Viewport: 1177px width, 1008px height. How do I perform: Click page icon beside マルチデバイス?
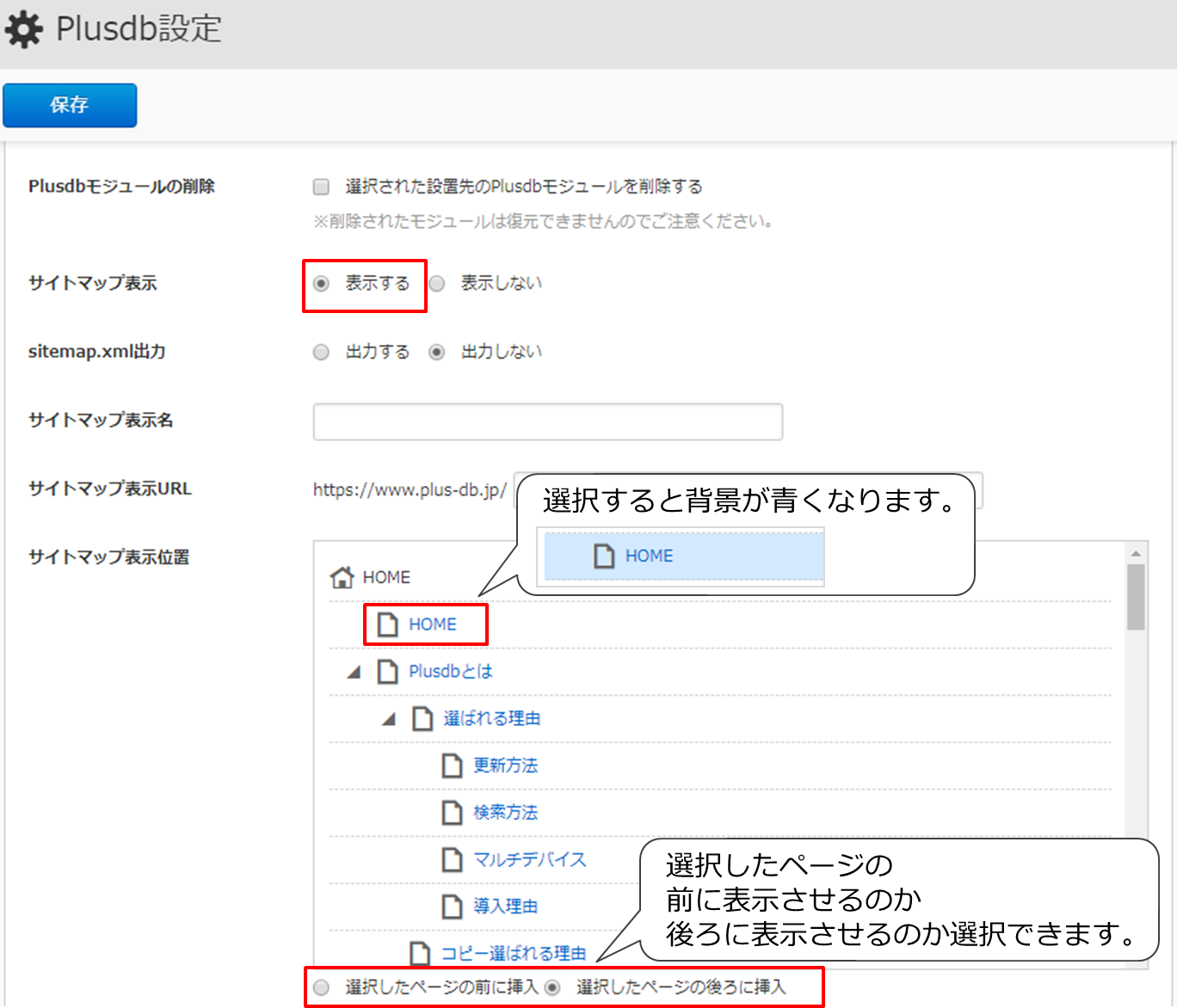tap(453, 859)
